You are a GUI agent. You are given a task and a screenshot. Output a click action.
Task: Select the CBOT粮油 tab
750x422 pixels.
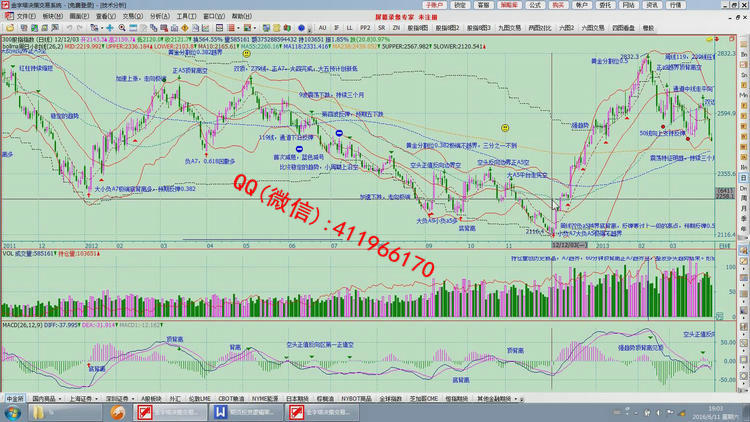(231, 398)
